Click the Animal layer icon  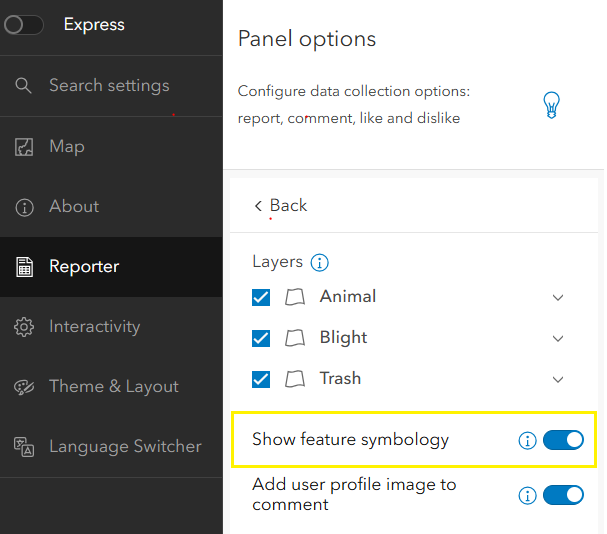click(294, 297)
